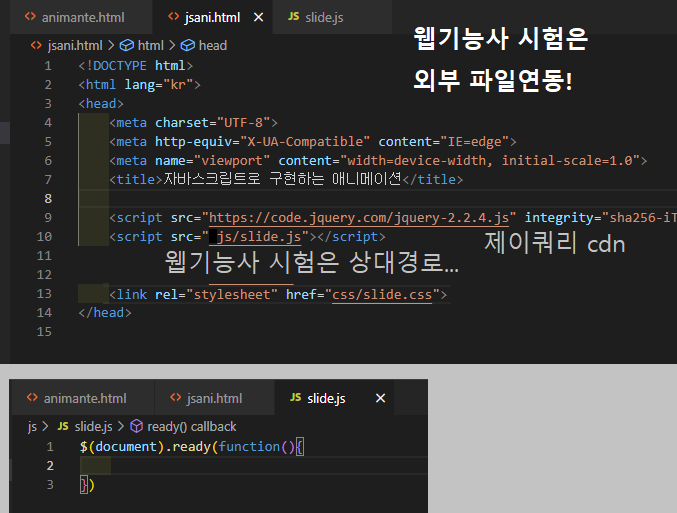Click the HTML icon in jsani.html breadcrumb
677x513 pixels.
click(36, 45)
